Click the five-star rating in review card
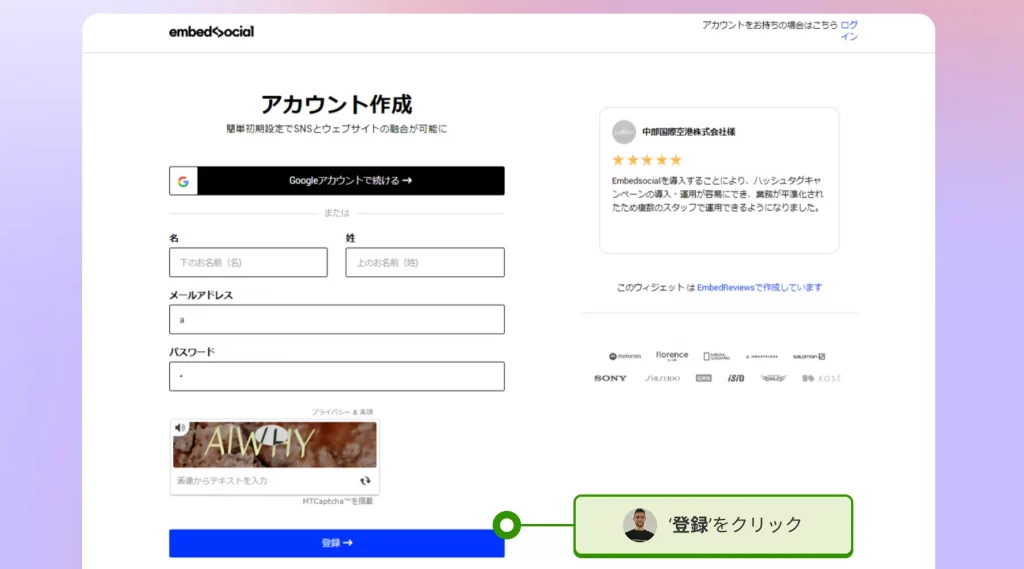Image resolution: width=1024 pixels, height=569 pixels. tap(646, 160)
